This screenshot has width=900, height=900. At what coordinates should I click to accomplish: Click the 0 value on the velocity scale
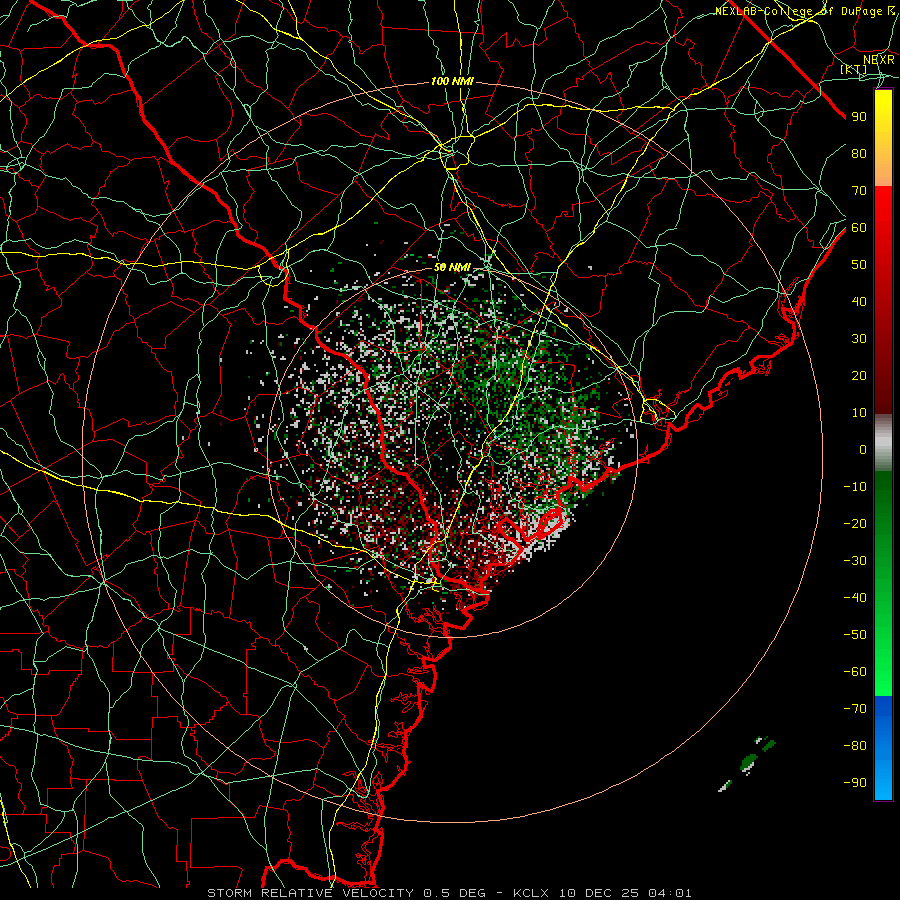tap(863, 450)
